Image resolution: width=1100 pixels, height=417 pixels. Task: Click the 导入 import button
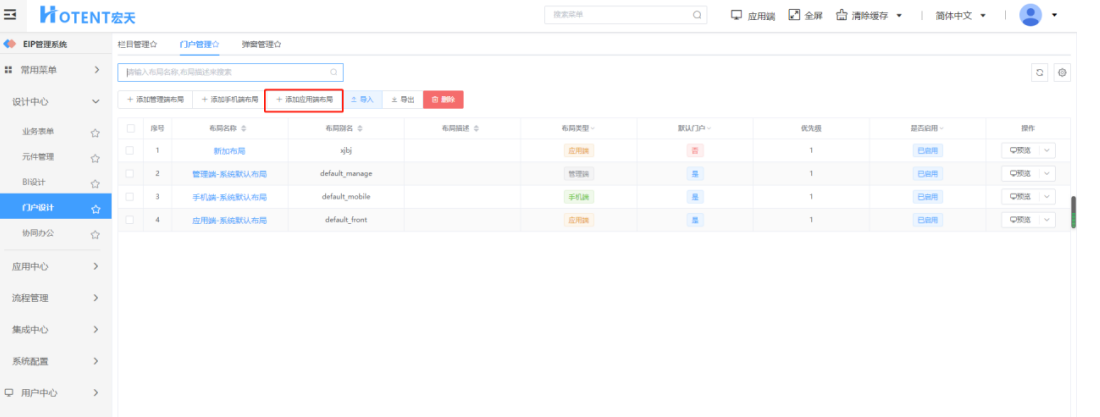tap(363, 100)
